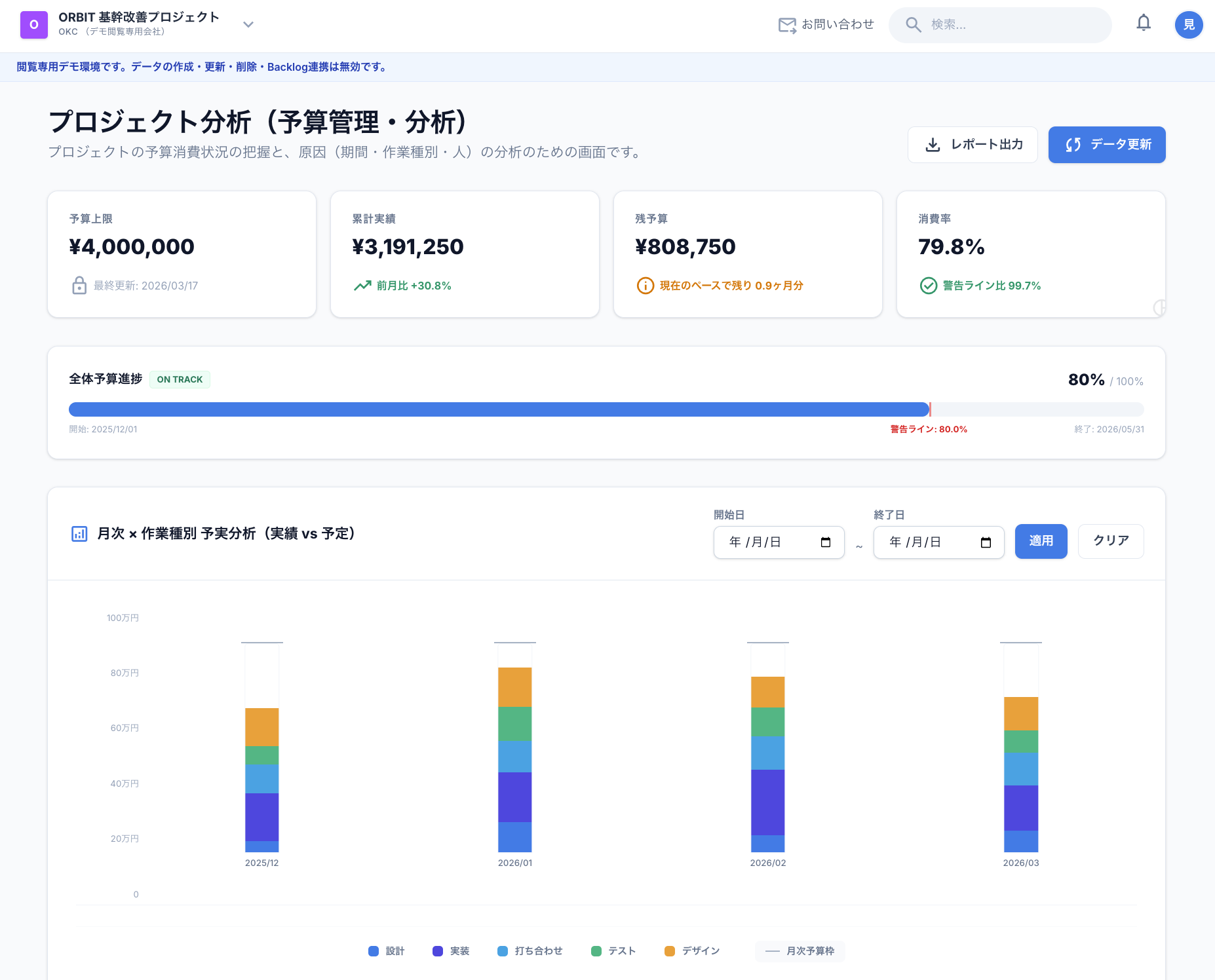Viewport: 1215px width, 980px height.
Task: Open the 開始日 date field
Action: 767,542
